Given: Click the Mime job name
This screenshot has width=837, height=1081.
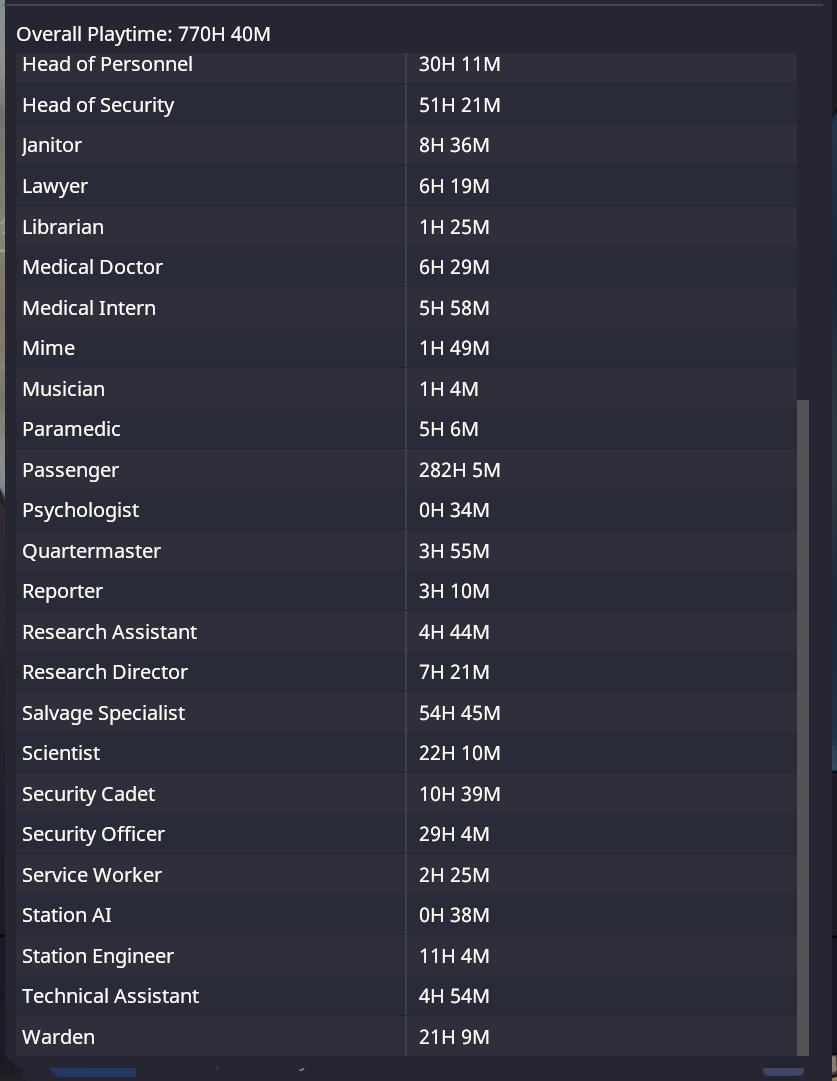Looking at the screenshot, I should 49,348.
